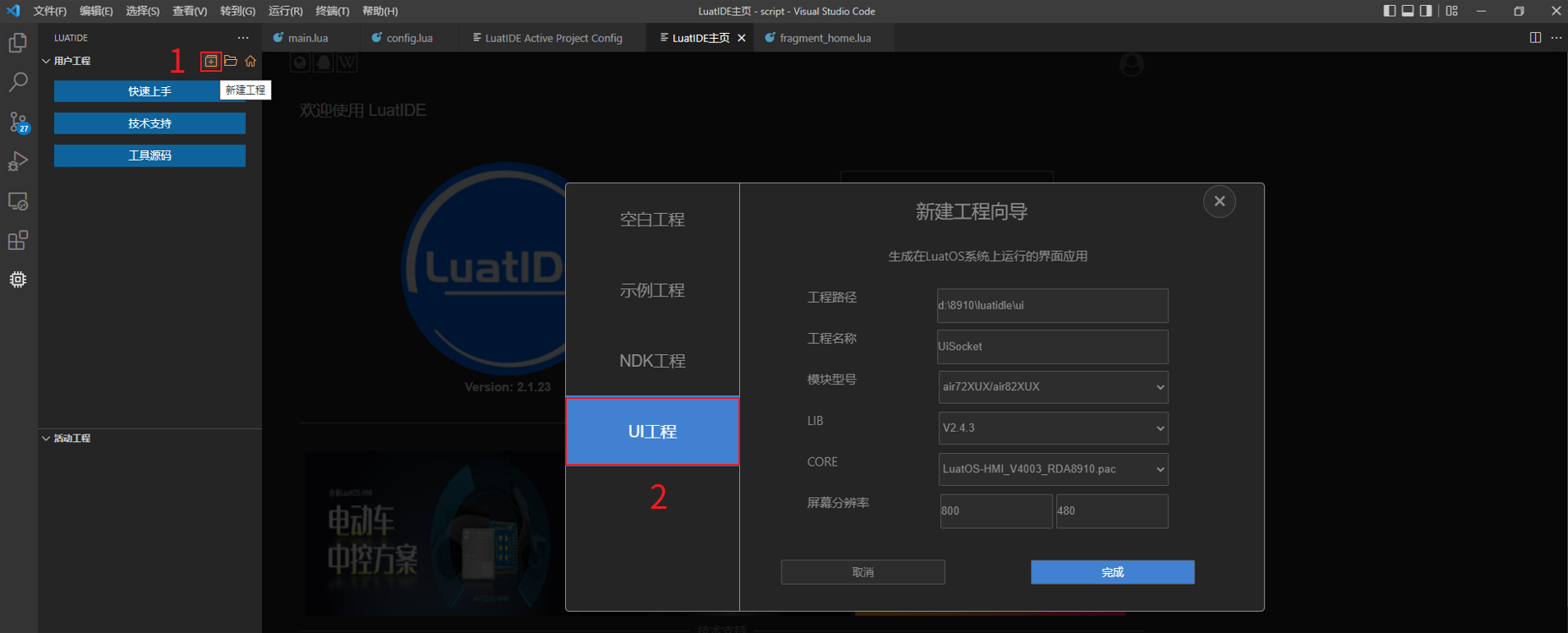Open the 选择(S) menu
Image resolution: width=1568 pixels, height=633 pixels.
[x=143, y=11]
